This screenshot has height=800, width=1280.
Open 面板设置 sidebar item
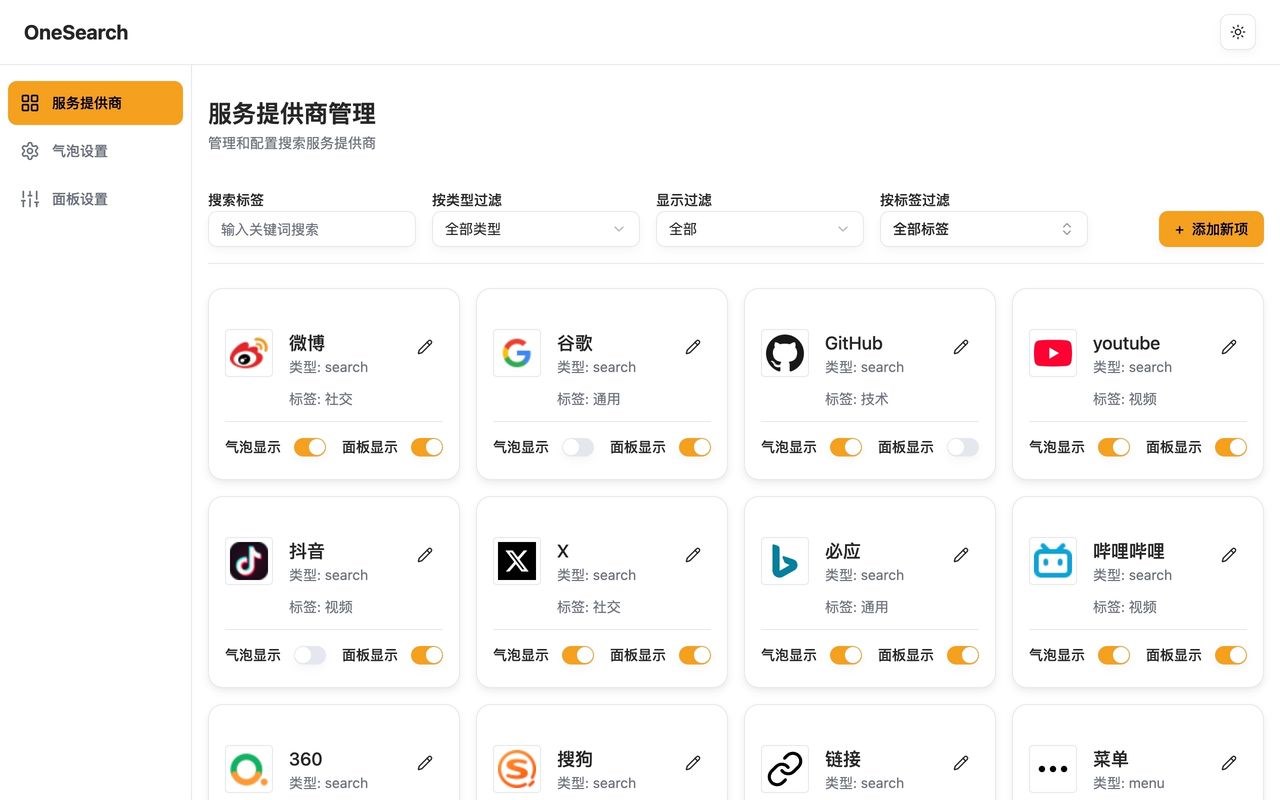pyautogui.click(x=95, y=199)
